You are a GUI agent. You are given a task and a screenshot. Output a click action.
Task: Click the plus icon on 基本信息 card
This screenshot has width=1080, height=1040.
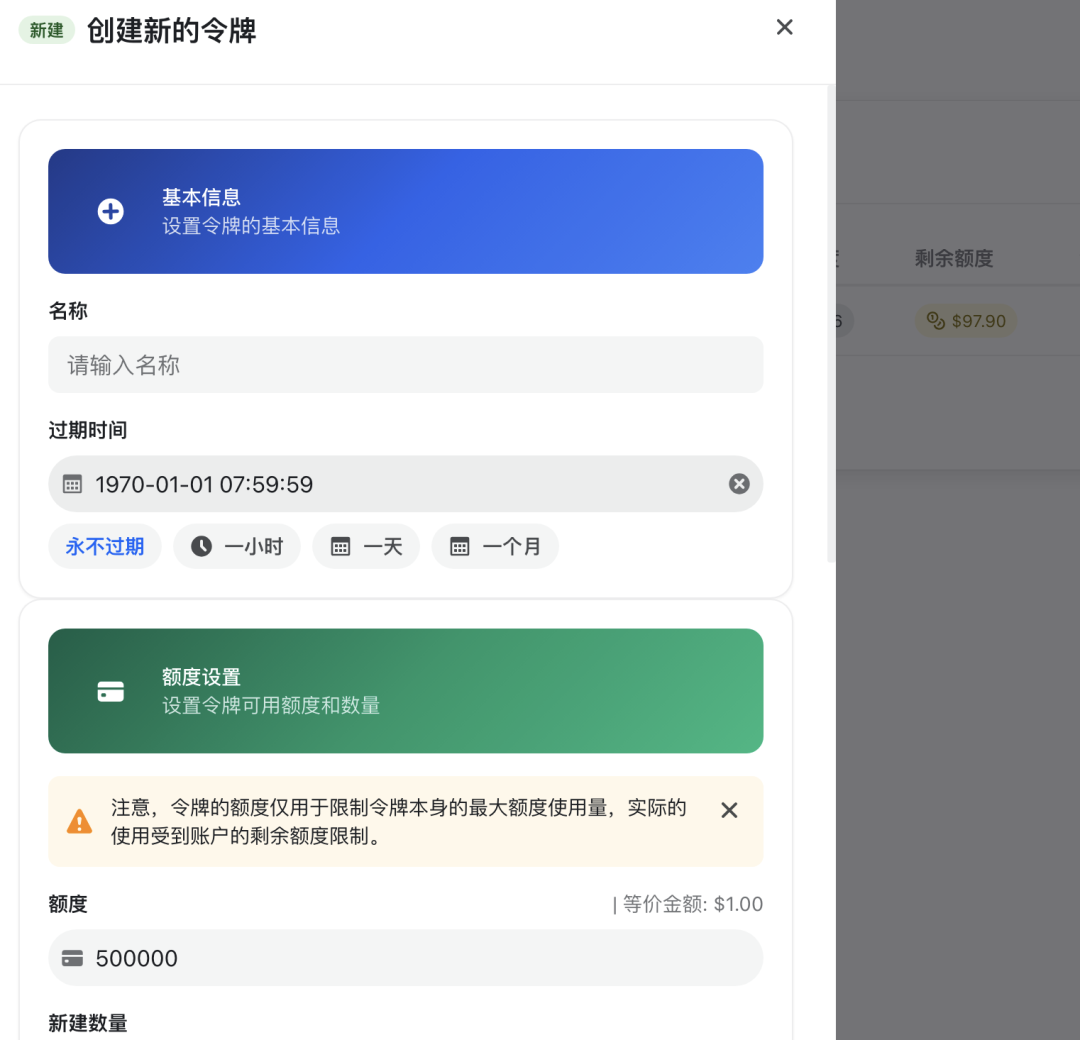tap(110, 211)
